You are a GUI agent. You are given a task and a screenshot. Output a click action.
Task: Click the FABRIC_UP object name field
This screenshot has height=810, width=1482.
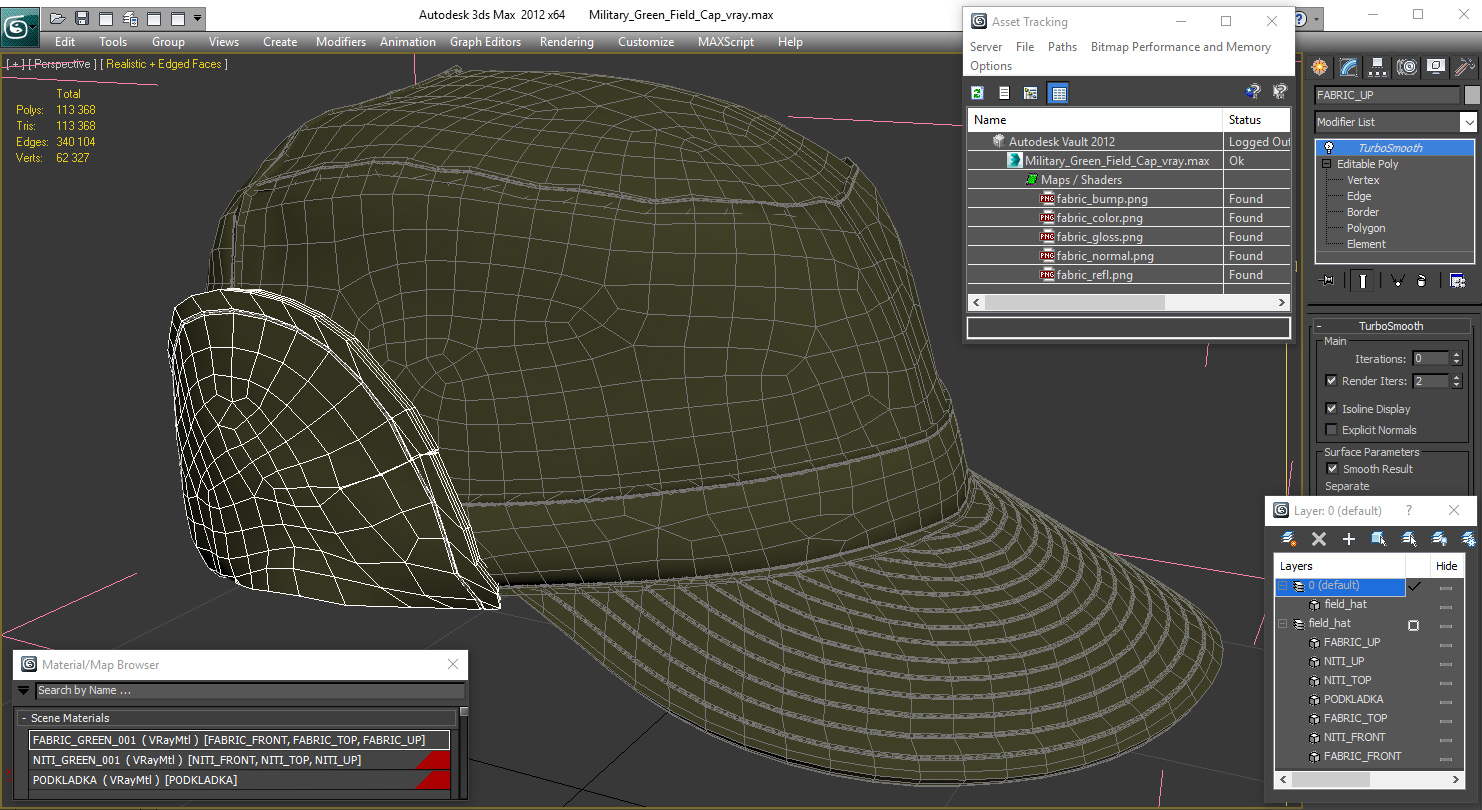[1388, 95]
